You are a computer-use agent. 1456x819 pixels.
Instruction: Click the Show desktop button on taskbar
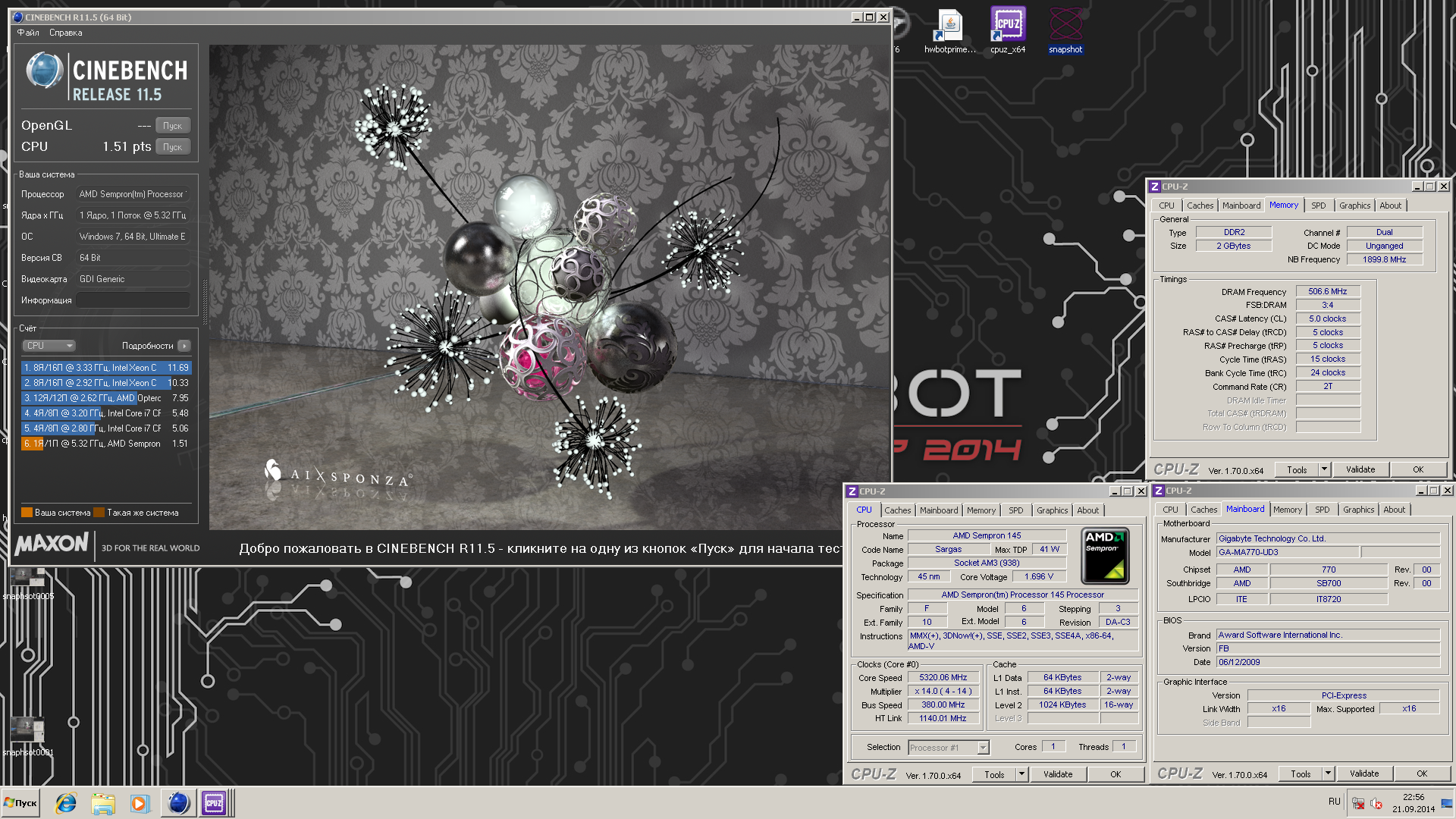1448,803
